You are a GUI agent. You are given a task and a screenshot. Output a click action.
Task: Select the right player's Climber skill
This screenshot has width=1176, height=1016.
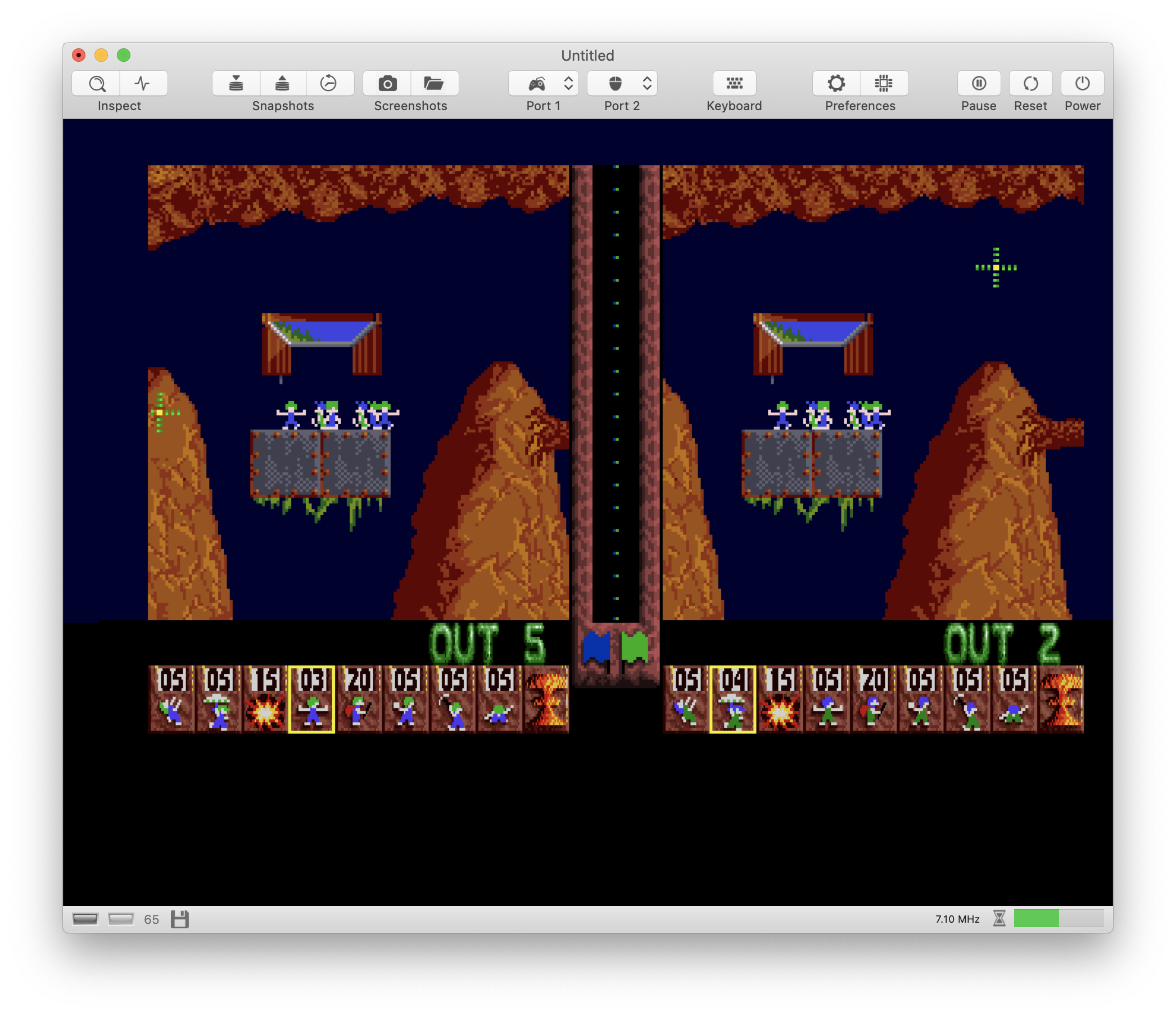pos(686,699)
